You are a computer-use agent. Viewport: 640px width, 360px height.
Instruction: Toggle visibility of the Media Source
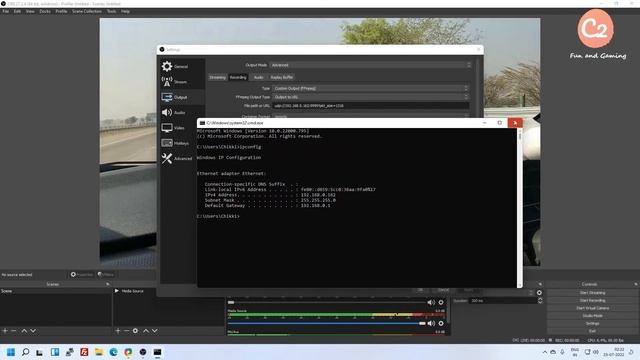[117, 291]
